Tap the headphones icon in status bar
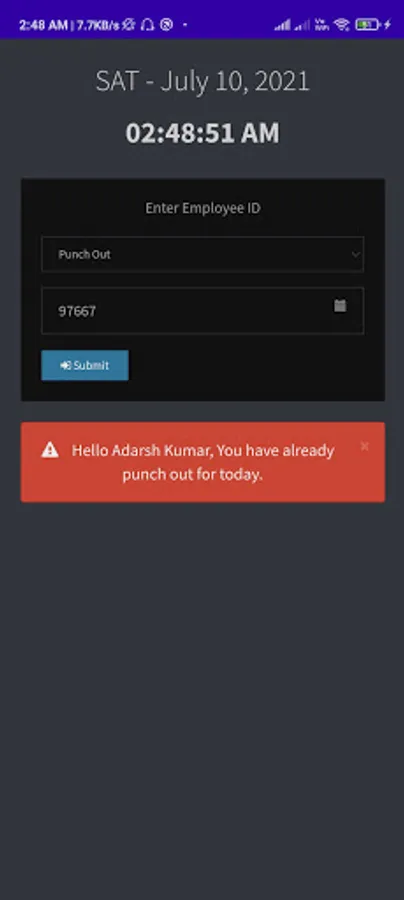 tap(147, 25)
